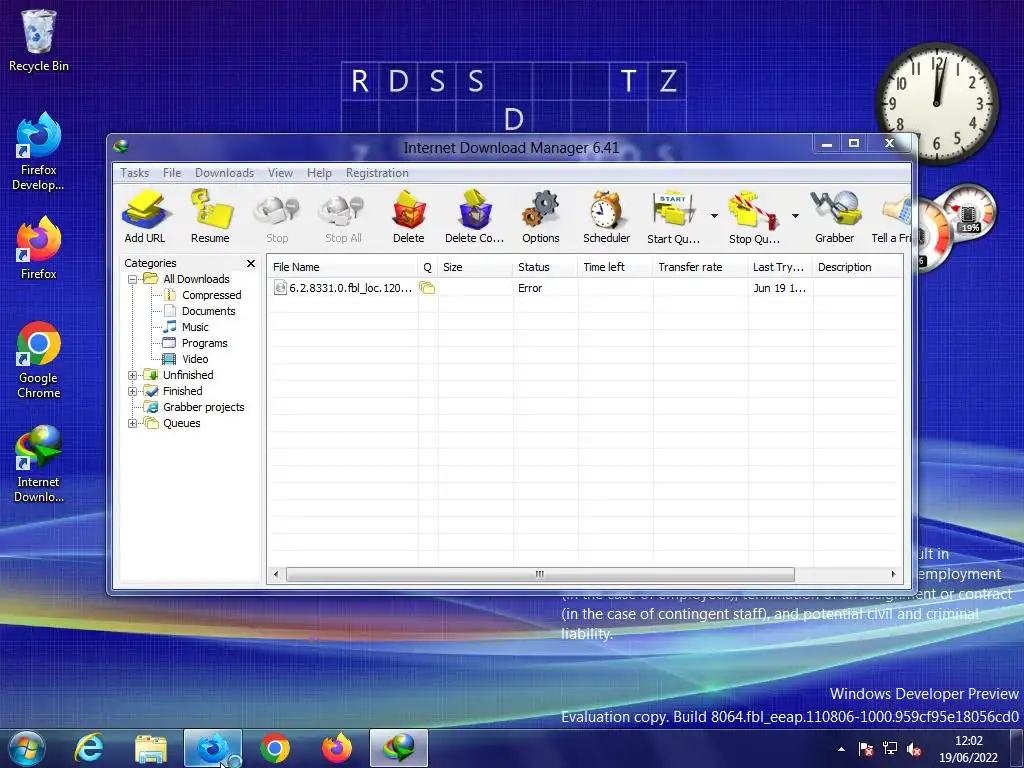
Task: Expand the Unfinished category node
Action: click(x=133, y=376)
